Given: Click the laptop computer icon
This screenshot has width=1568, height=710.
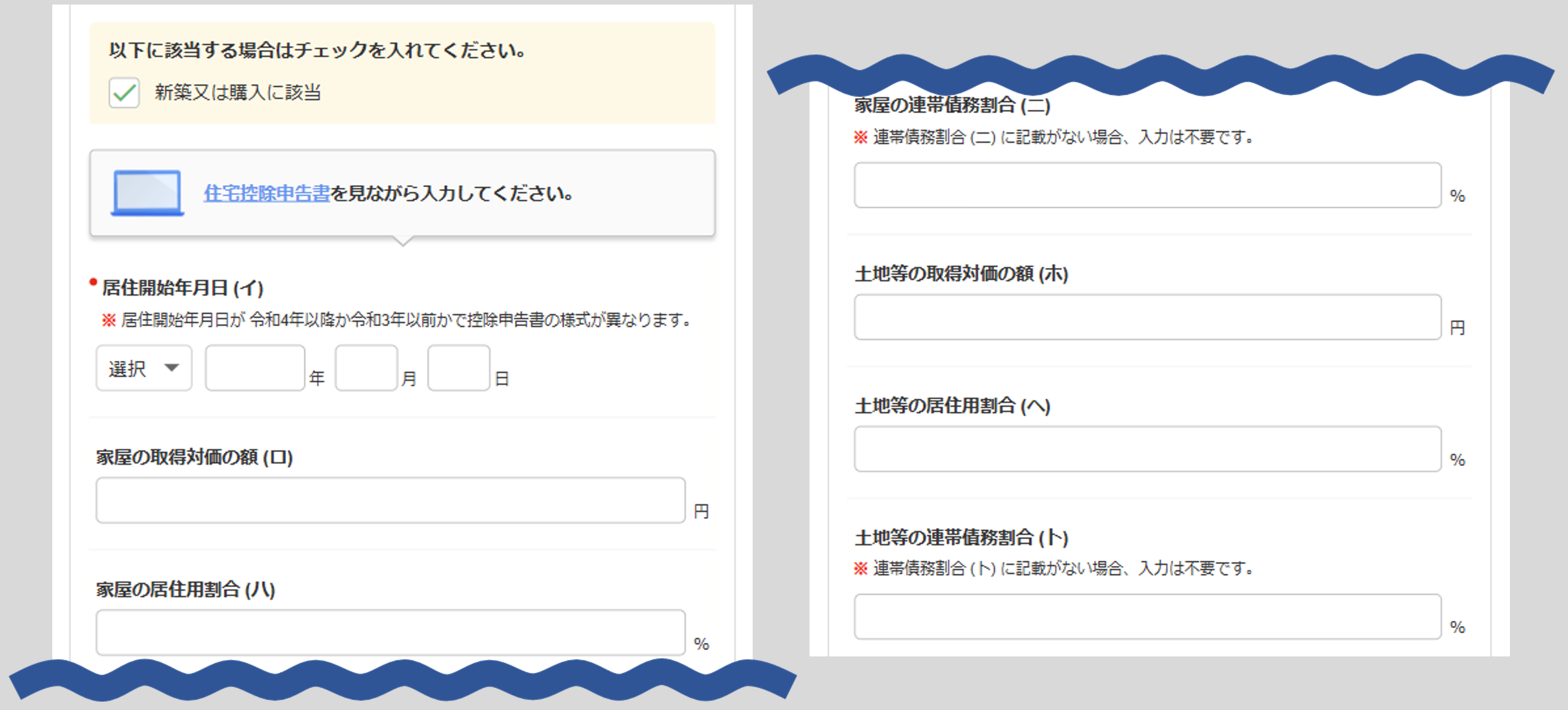Looking at the screenshot, I should pyautogui.click(x=147, y=192).
